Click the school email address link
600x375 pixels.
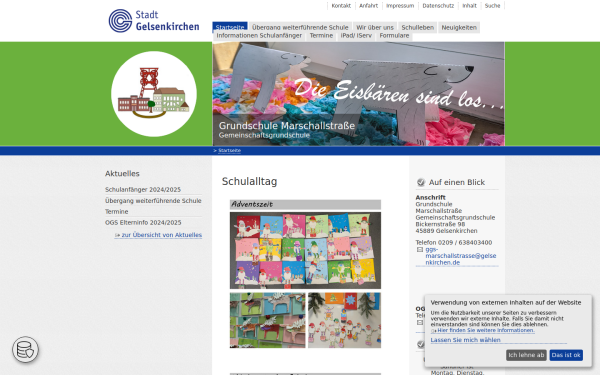click(x=461, y=256)
